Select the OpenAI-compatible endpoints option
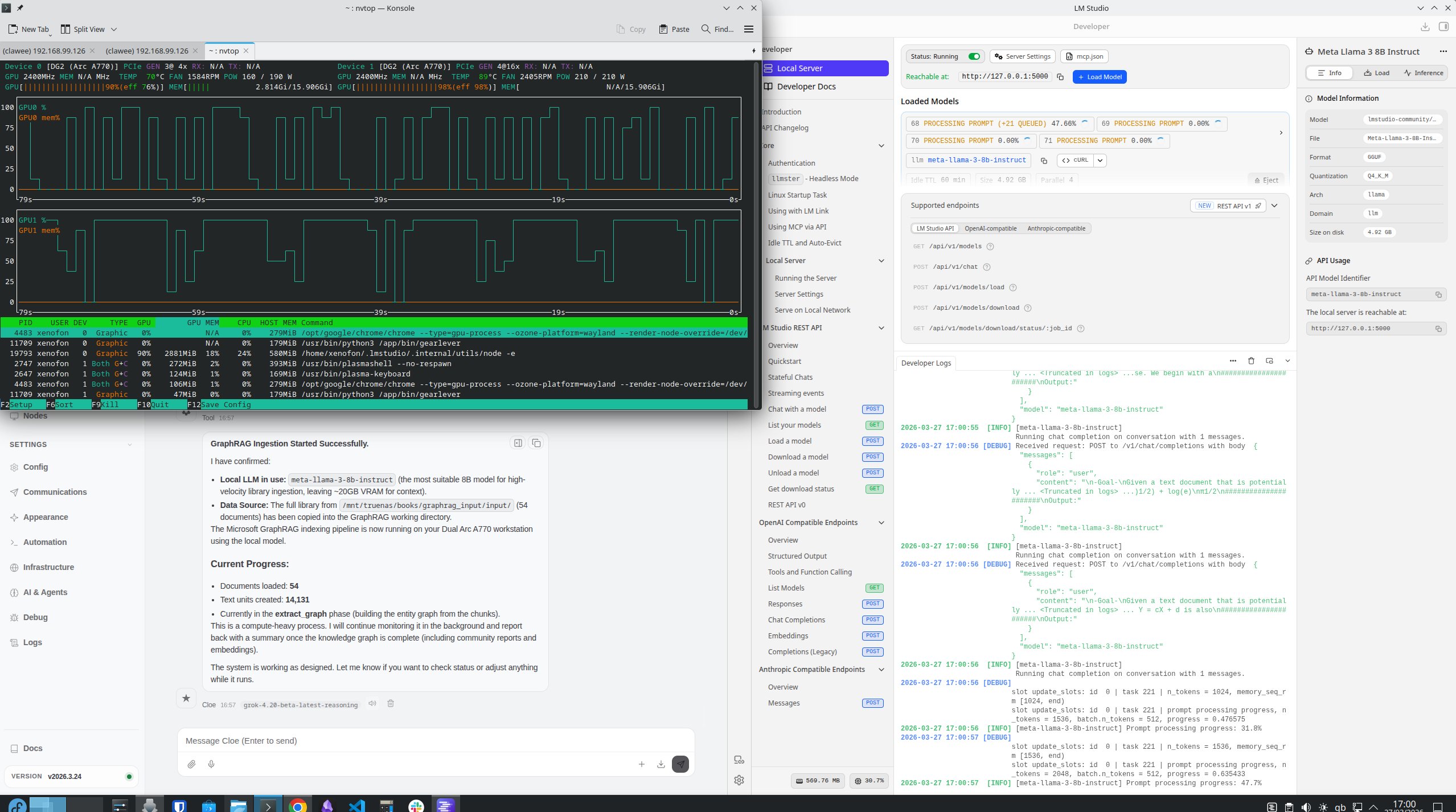The width and height of the screenshot is (1456, 812). [x=990, y=228]
